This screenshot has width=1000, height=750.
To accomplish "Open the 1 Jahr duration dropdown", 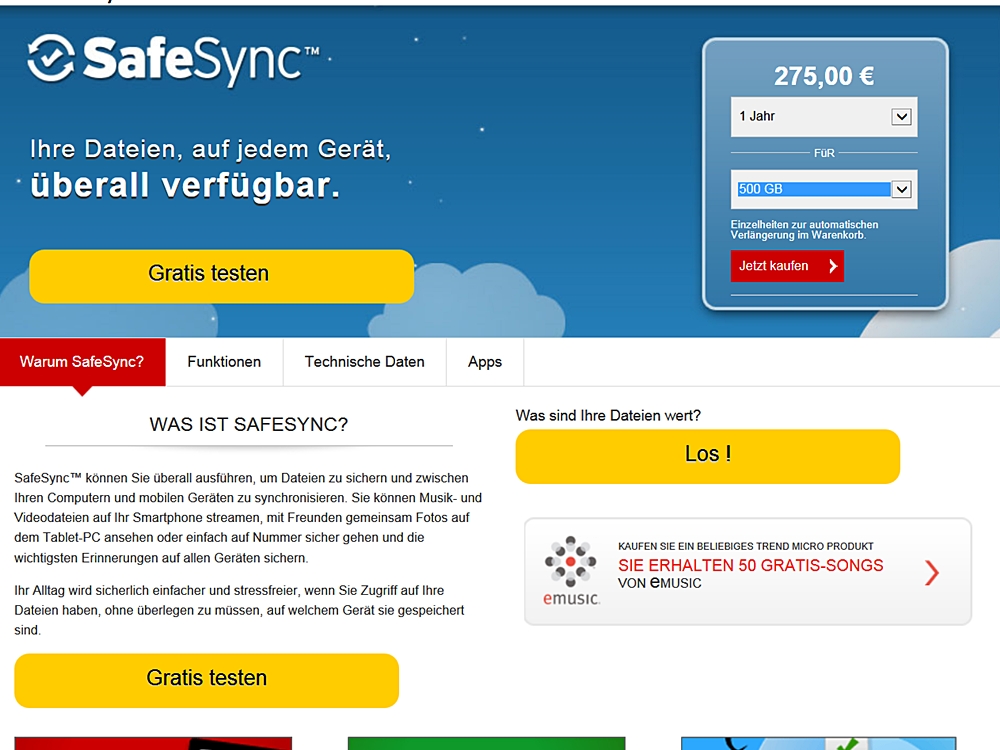I will [824, 117].
